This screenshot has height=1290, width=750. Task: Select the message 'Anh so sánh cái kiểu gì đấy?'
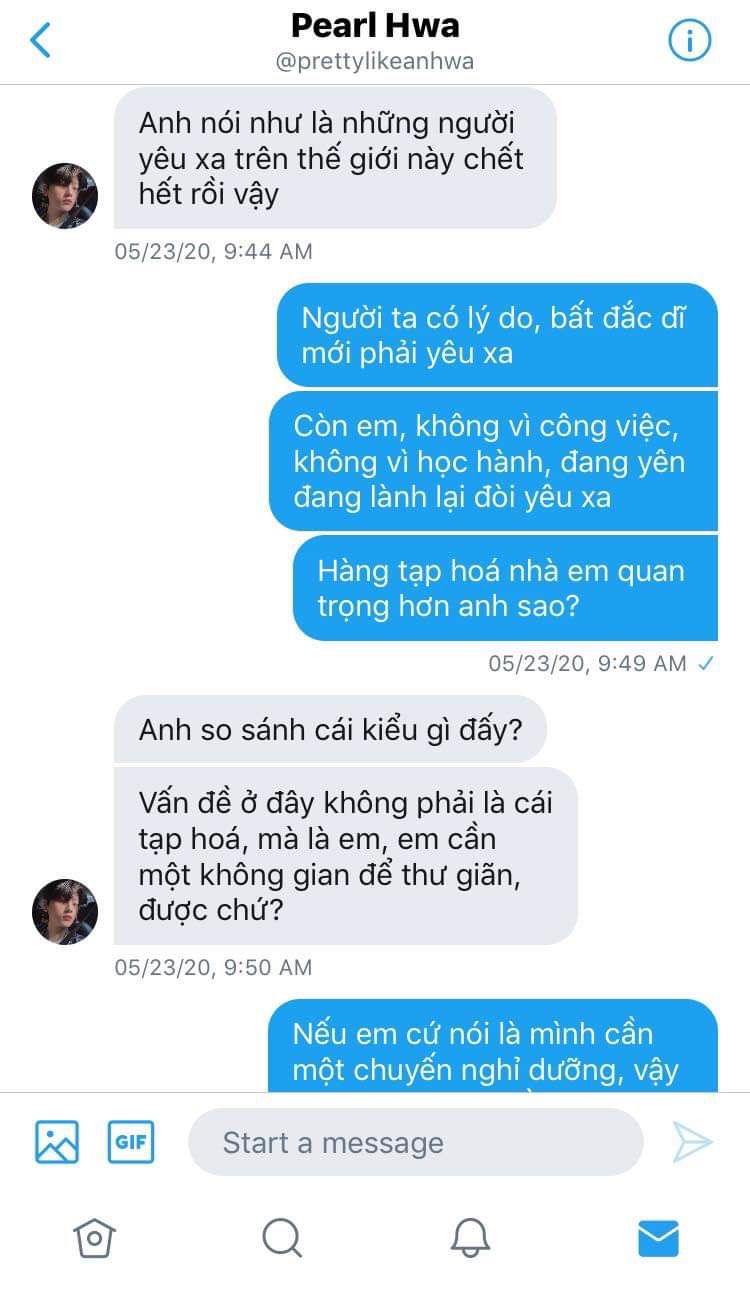tap(330, 730)
